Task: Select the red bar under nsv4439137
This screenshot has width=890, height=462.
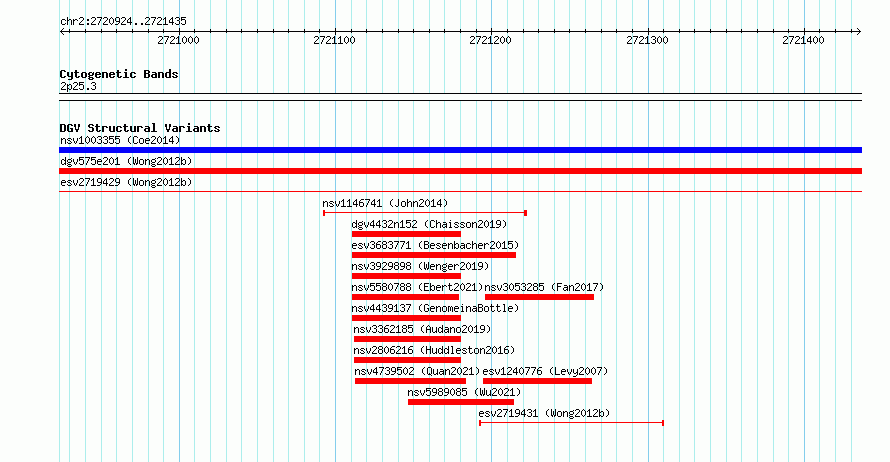Action: pyautogui.click(x=406, y=318)
